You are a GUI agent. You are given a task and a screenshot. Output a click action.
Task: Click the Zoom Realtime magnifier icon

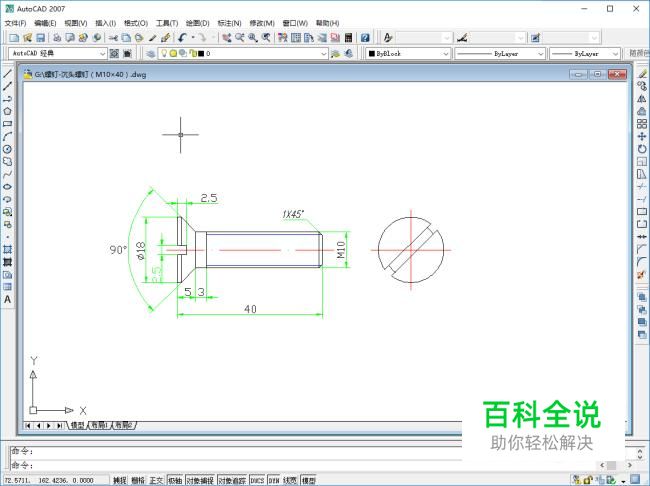240,38
